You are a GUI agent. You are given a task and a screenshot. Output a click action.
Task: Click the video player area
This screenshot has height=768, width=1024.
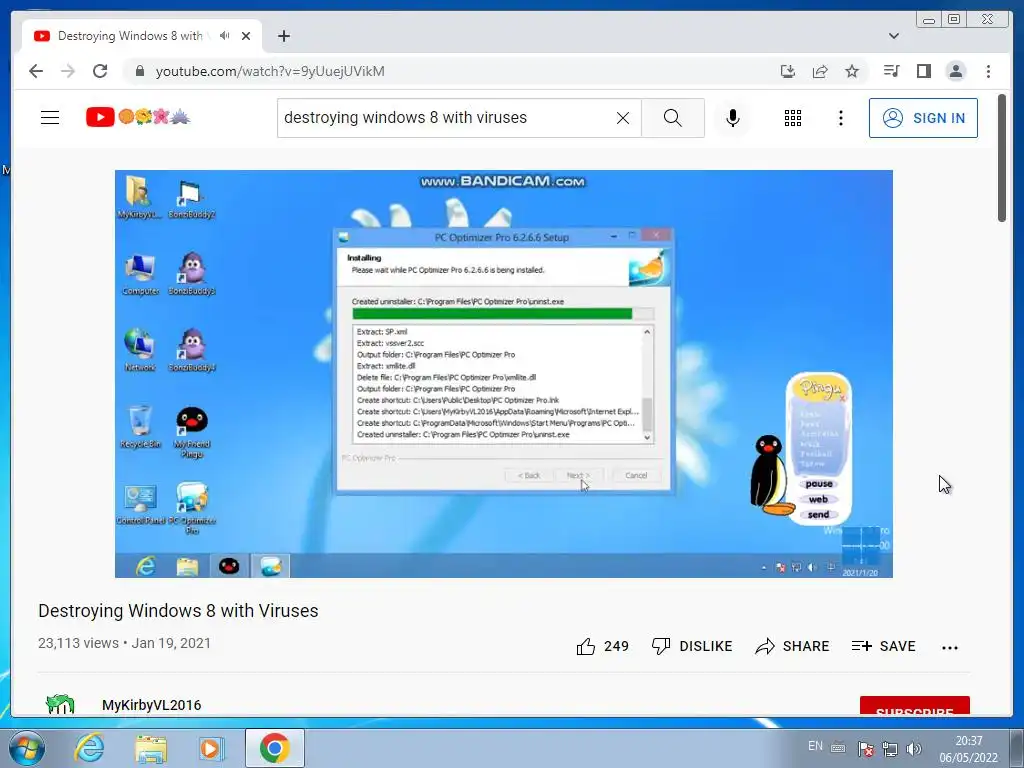pyautogui.click(x=504, y=374)
